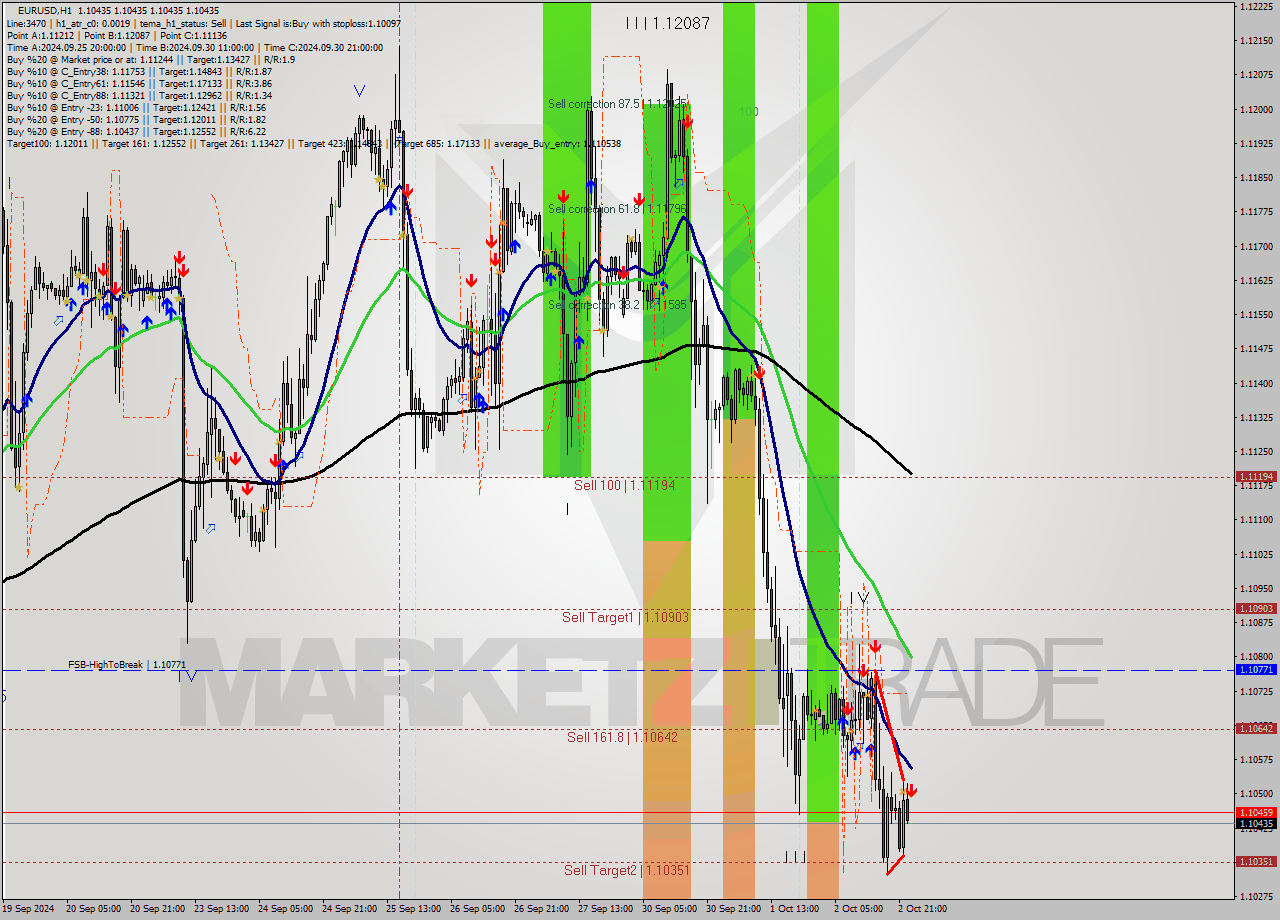This screenshot has width=1280, height=920.
Task: Click the '26 Sep 21:00' time axis label
Action: [x=542, y=909]
